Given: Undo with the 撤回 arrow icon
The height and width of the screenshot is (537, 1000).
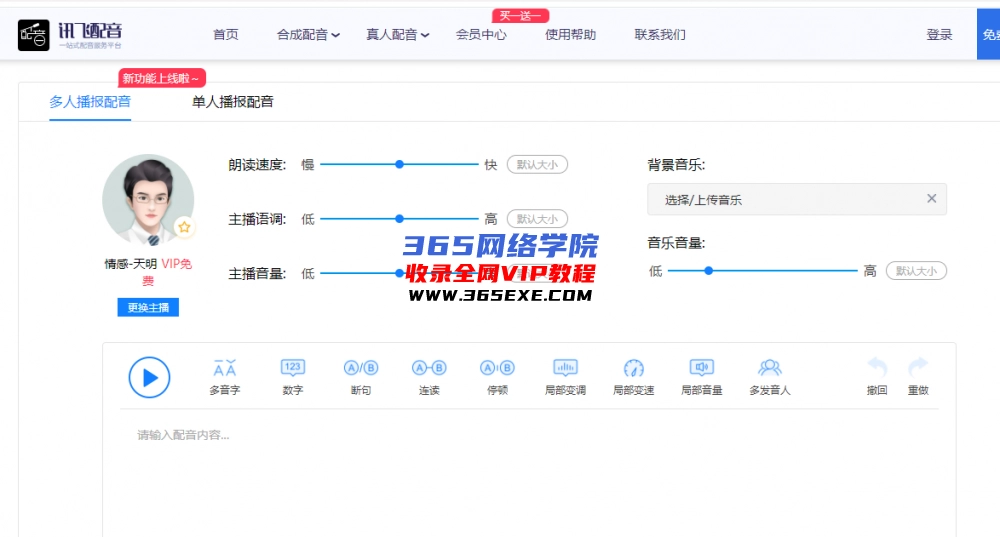Looking at the screenshot, I should 877,368.
